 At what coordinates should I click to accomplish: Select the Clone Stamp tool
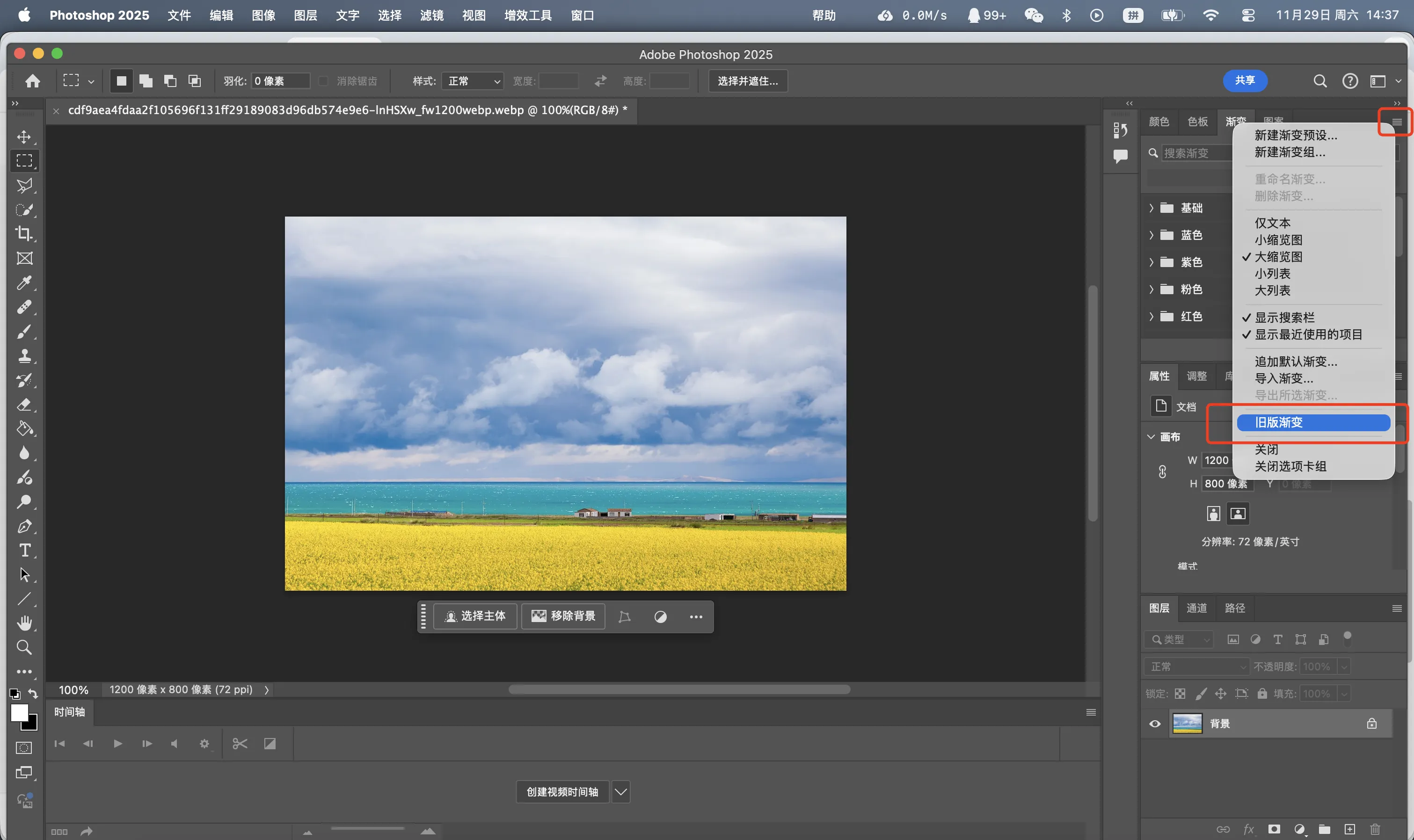point(24,356)
